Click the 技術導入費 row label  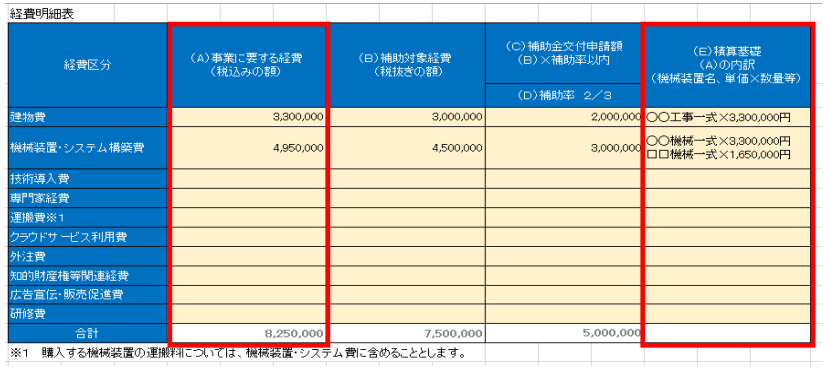[x=88, y=179]
